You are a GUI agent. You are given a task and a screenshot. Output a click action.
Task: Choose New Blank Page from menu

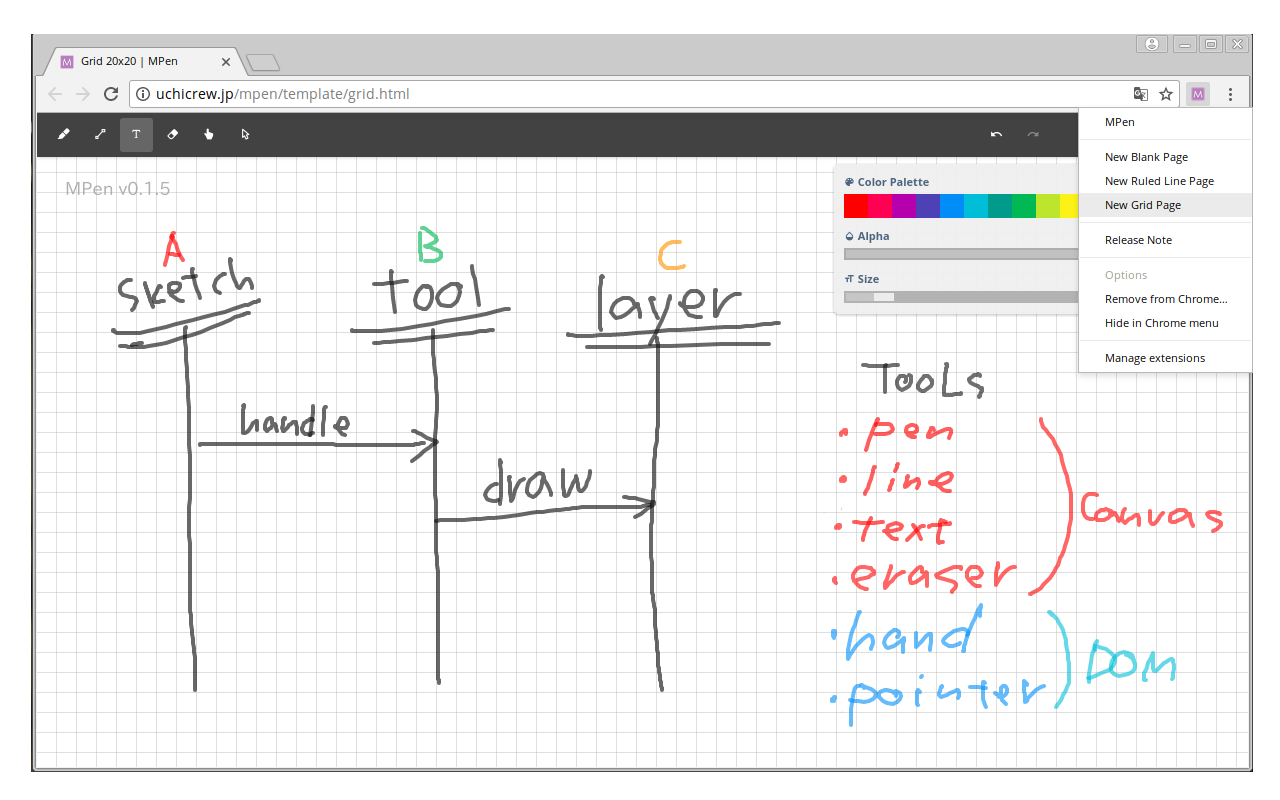pos(1146,157)
